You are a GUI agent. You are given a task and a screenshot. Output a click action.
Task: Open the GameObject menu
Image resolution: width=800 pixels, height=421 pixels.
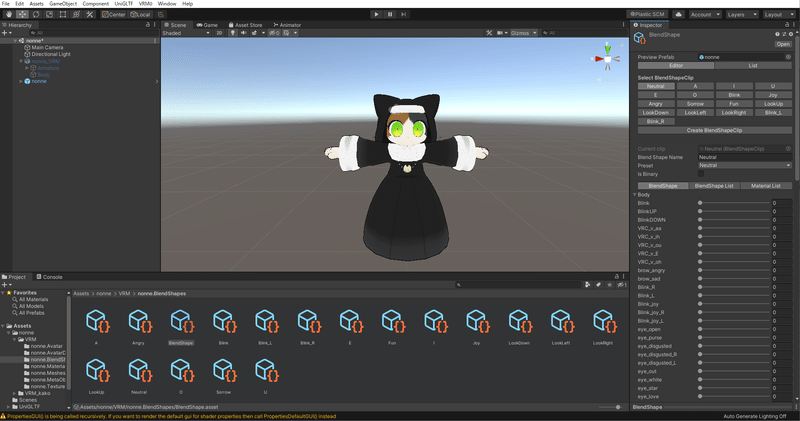tap(63, 4)
